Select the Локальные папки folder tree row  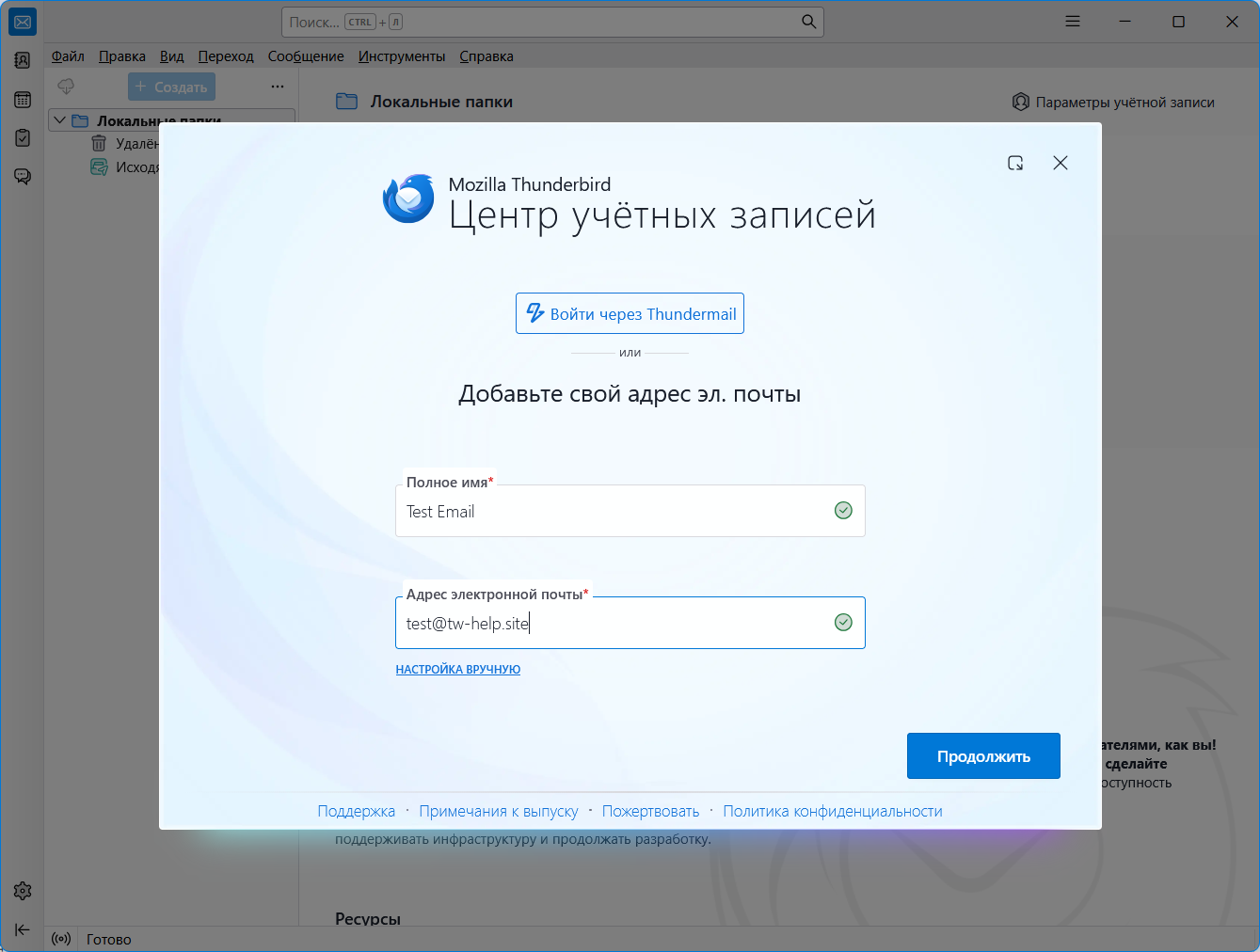click(172, 120)
